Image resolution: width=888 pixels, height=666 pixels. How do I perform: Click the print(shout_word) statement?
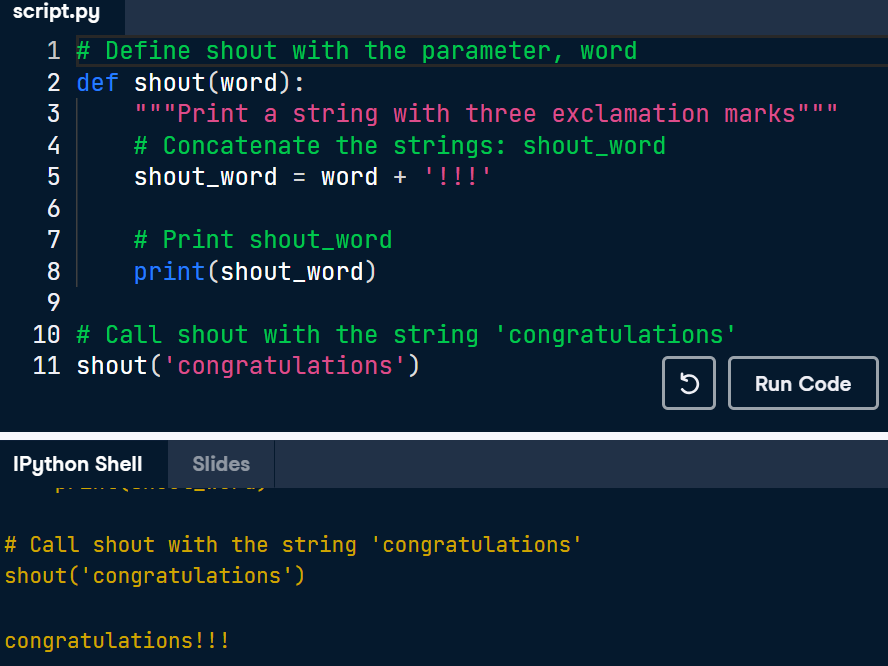coord(255,271)
